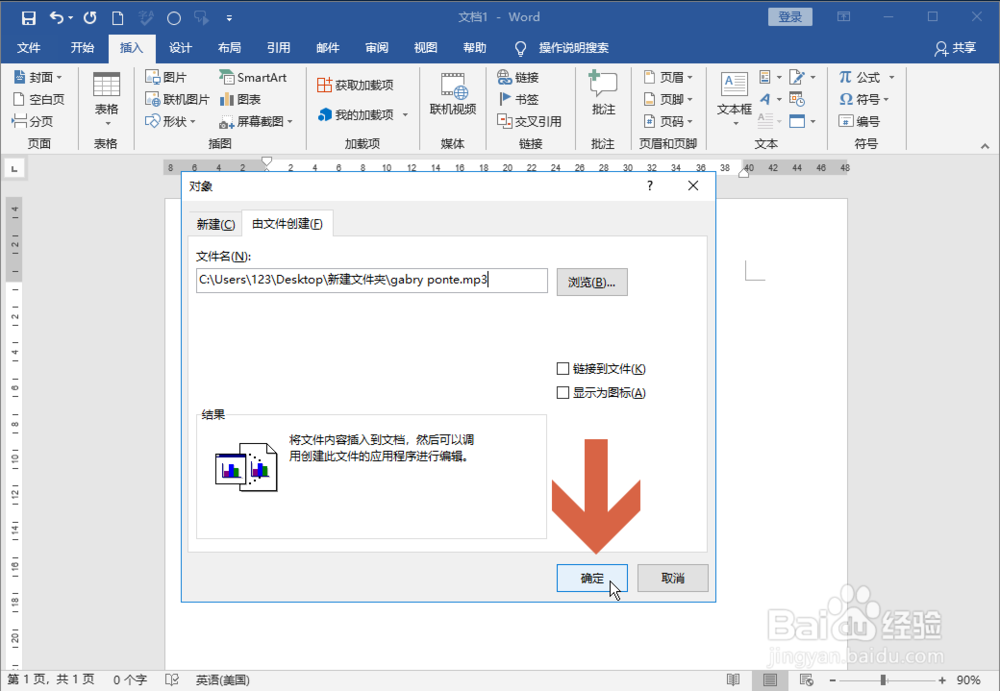Get add-ins (获取加载项)
1000x691 pixels.
point(355,85)
